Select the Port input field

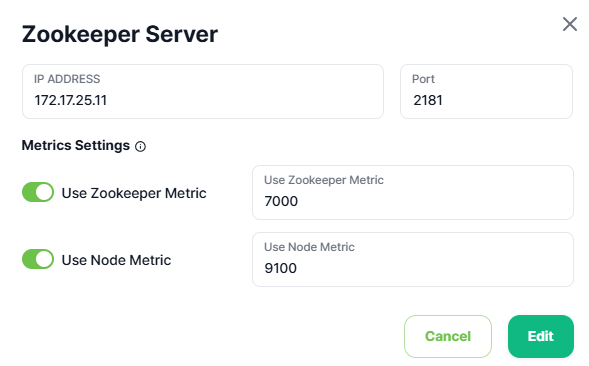486,91
